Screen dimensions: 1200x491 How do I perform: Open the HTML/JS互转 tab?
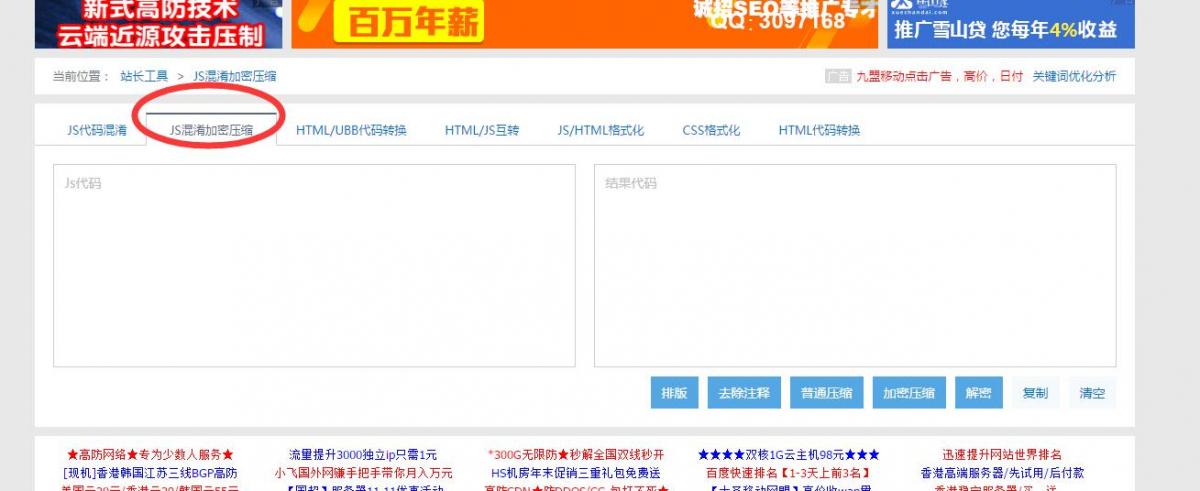click(x=482, y=130)
